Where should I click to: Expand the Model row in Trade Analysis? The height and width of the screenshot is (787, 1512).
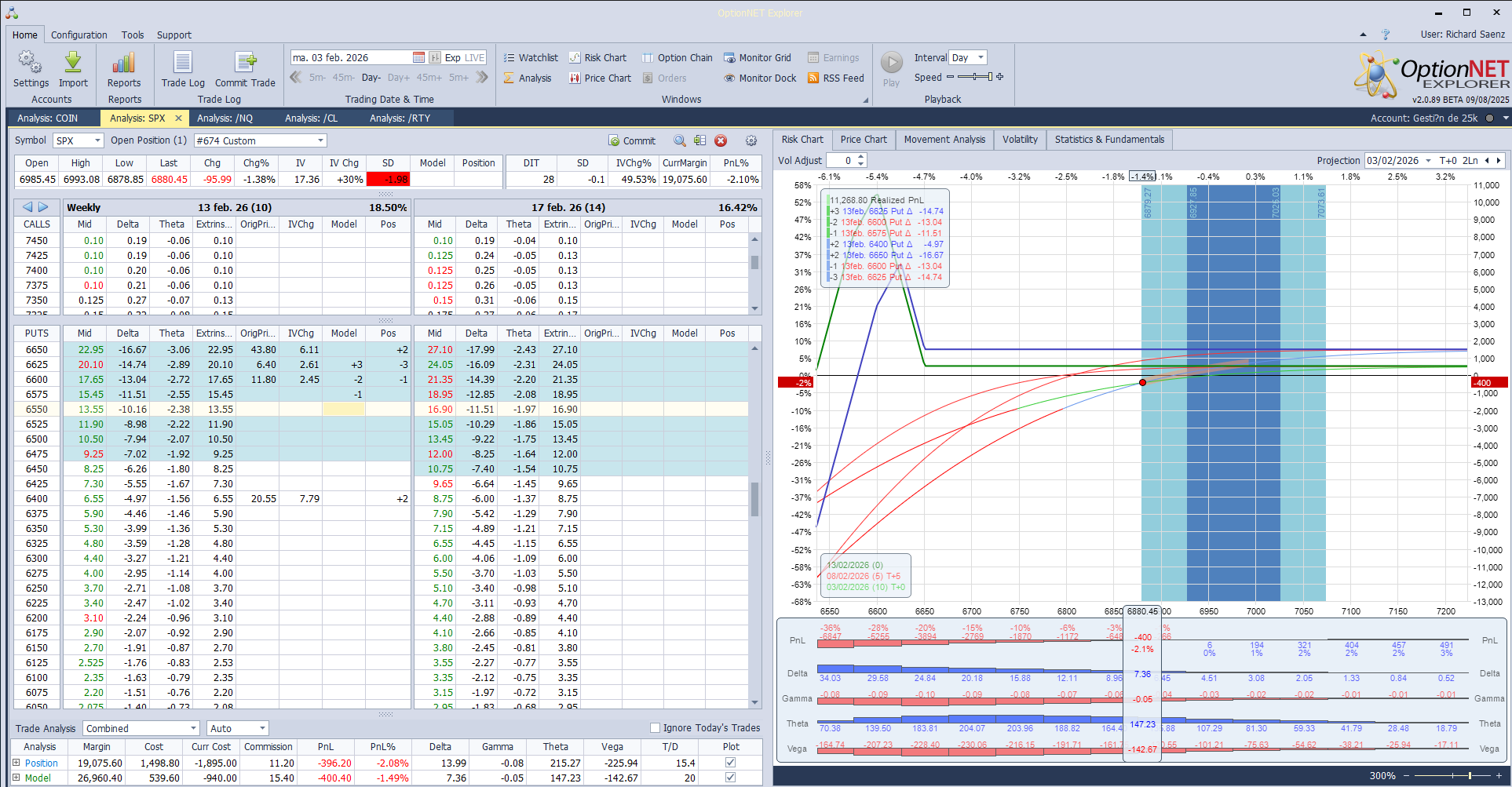pyautogui.click(x=16, y=778)
